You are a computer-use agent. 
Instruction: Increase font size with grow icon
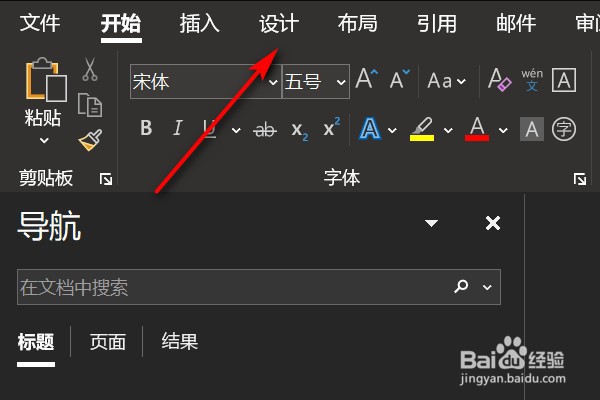(x=366, y=79)
